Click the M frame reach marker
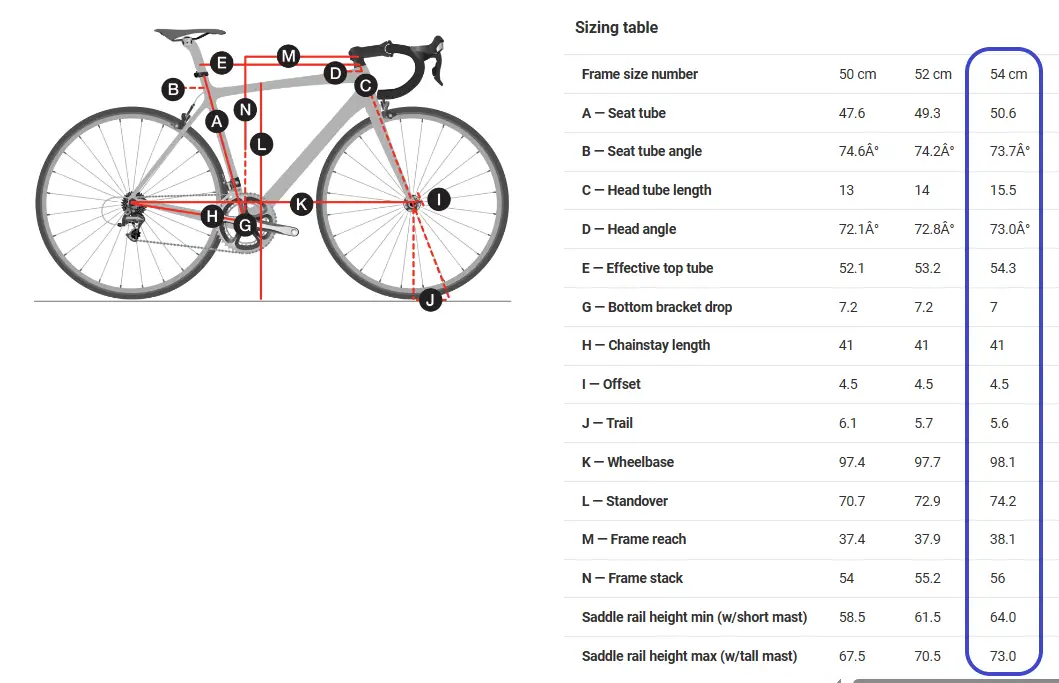 (288, 55)
